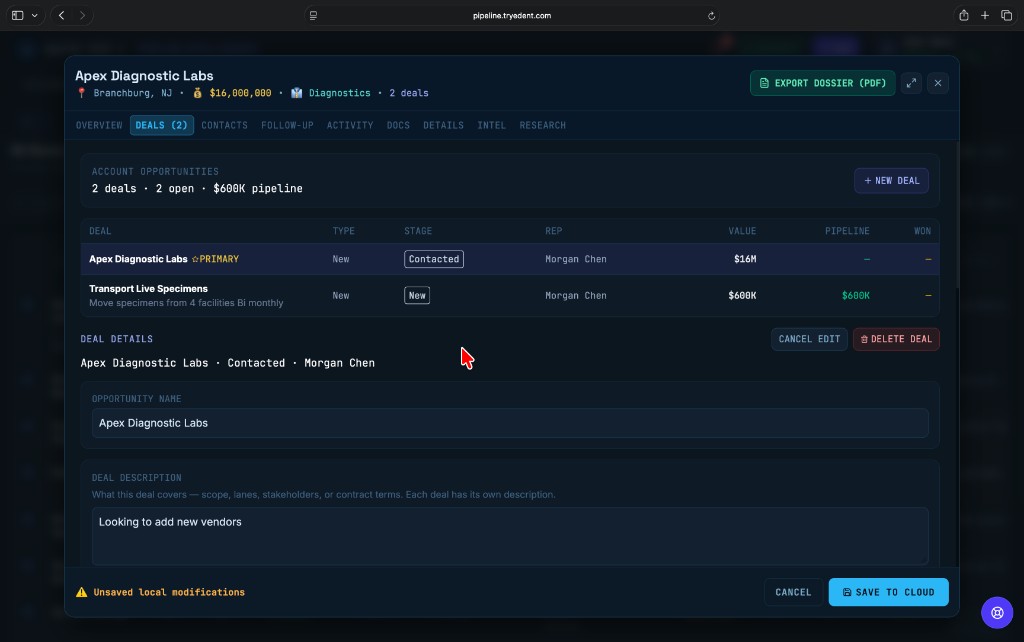
Task: Click the New stage badge for Transport deal
Action: pos(417,296)
